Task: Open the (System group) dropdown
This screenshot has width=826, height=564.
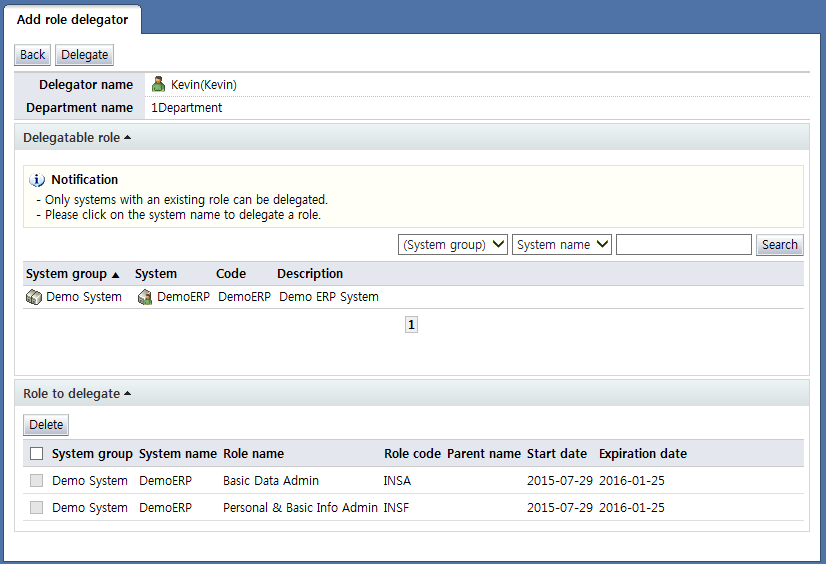Action: click(x=452, y=245)
